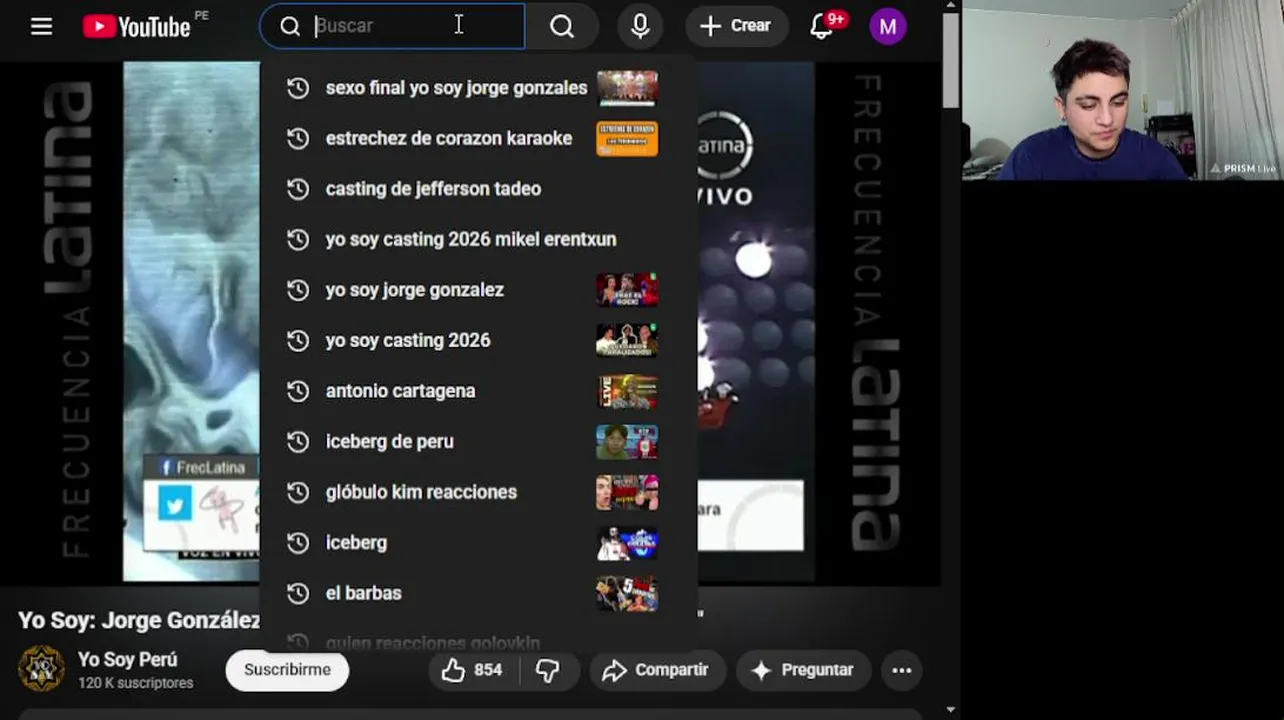Screen dimensions: 1284x720
Task: Click history clock icon beside 'estrechez de corazon karaoke'
Action: pyautogui.click(x=298, y=138)
